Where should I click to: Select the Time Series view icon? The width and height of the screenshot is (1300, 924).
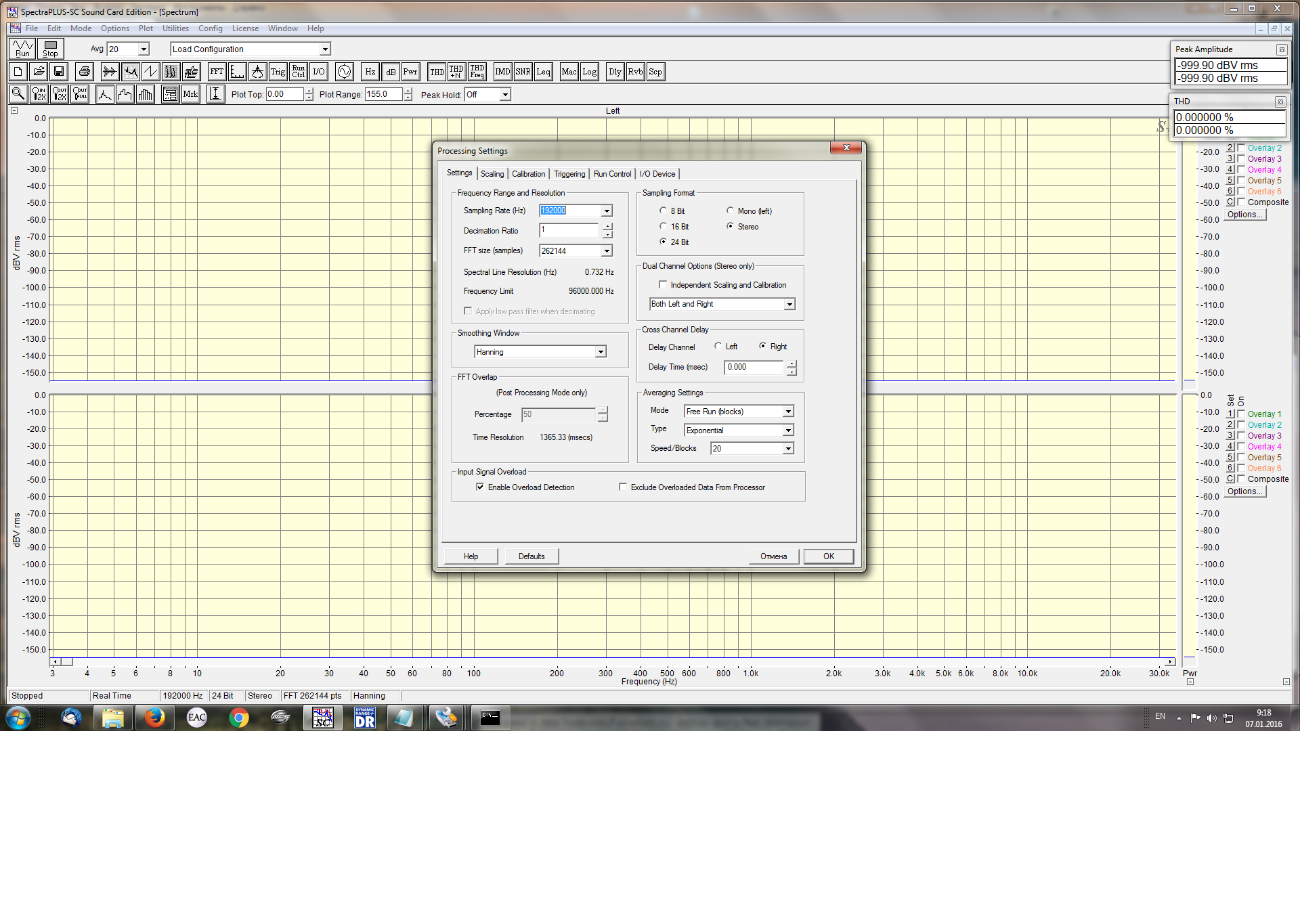[110, 72]
